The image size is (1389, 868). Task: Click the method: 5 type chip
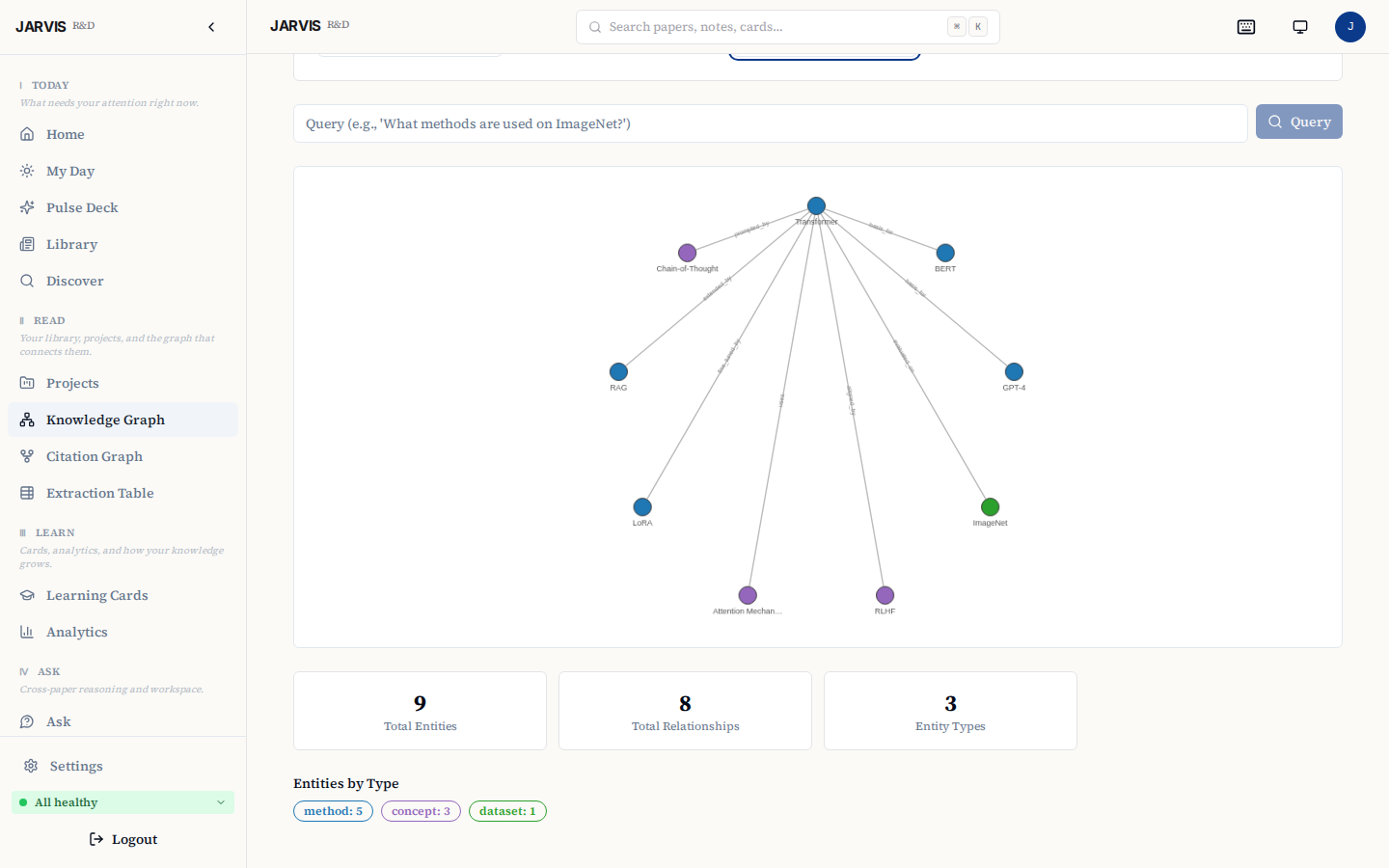(x=333, y=811)
